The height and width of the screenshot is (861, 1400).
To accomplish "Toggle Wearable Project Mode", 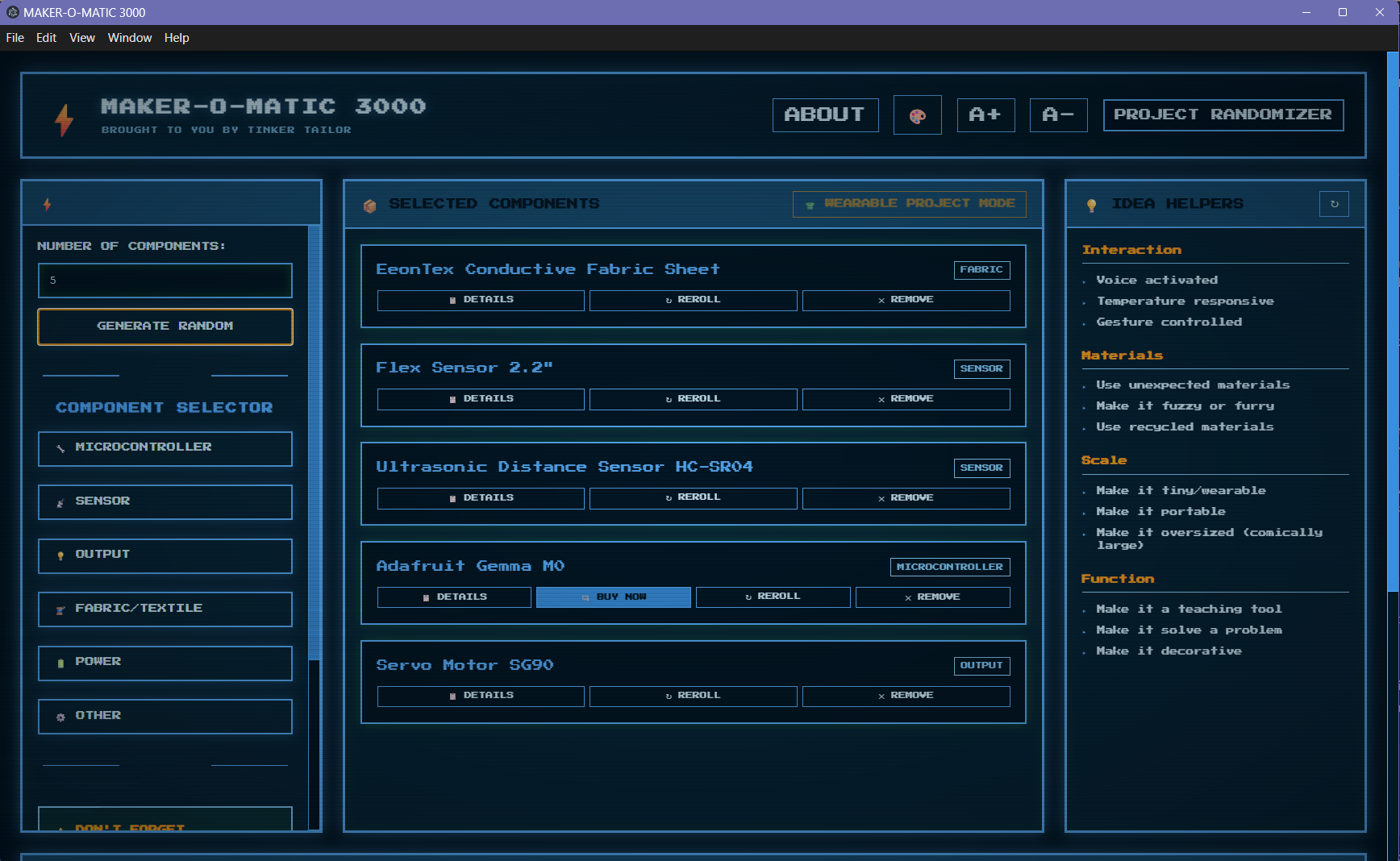I will pyautogui.click(x=909, y=204).
